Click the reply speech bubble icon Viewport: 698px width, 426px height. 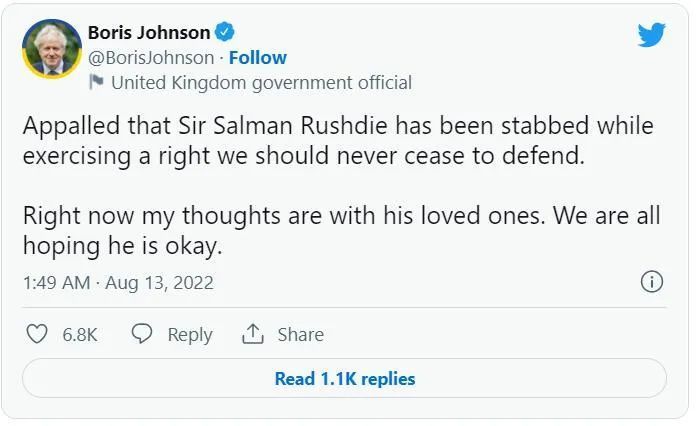tap(142, 334)
